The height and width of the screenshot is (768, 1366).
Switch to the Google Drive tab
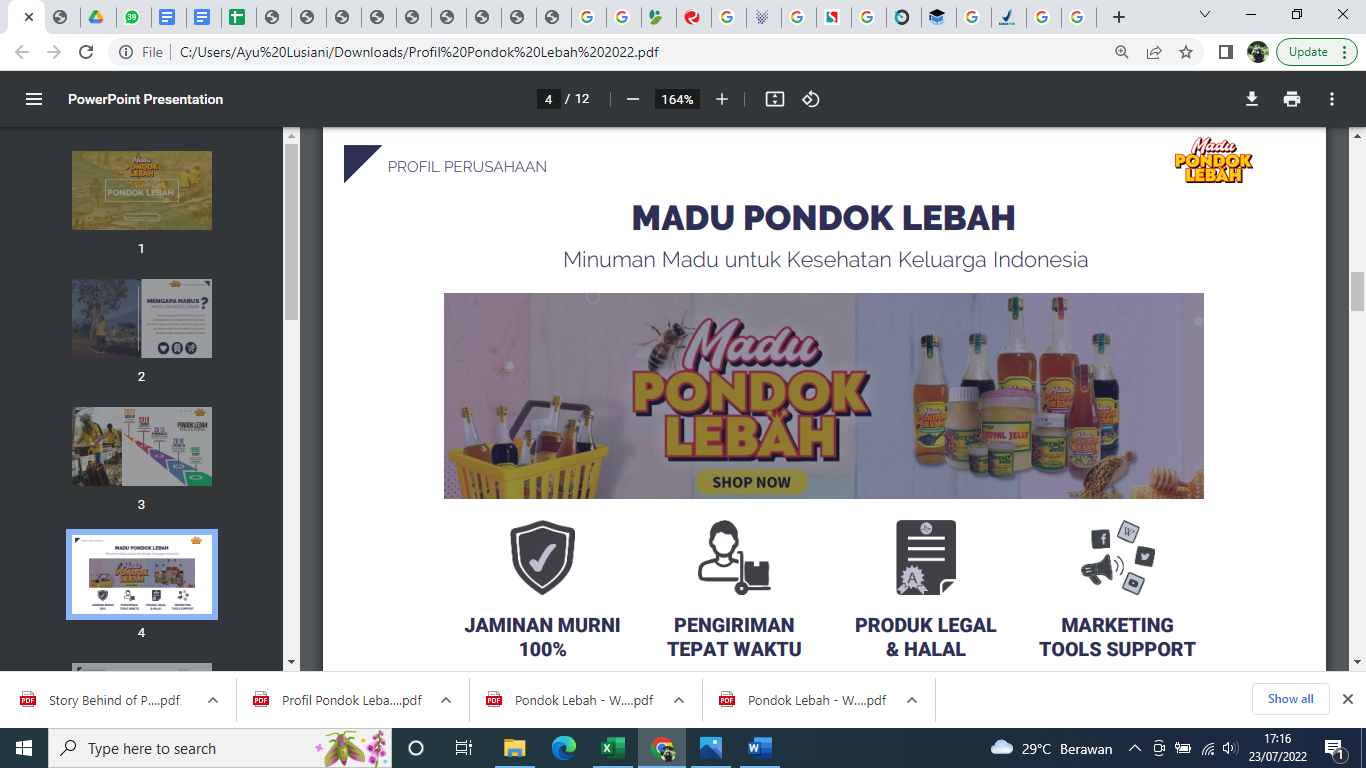(x=96, y=17)
